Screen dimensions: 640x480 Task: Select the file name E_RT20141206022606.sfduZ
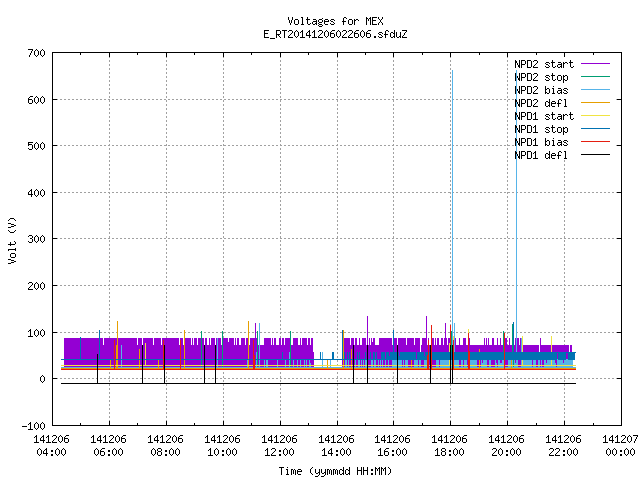335,34
